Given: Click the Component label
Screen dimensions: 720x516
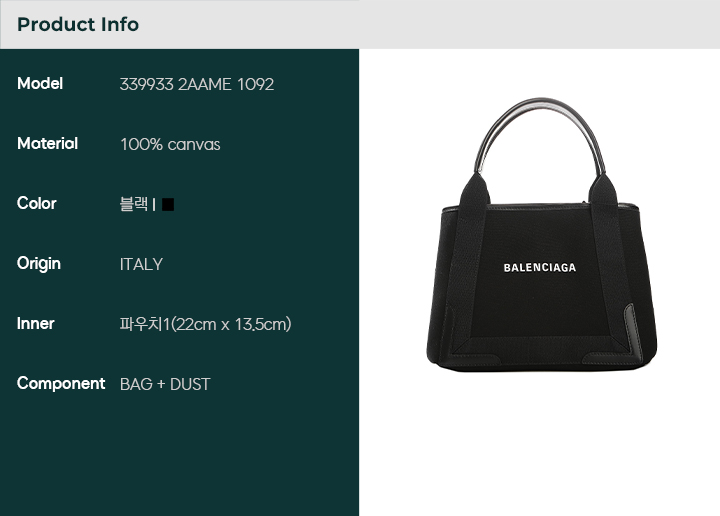Looking at the screenshot, I should pyautogui.click(x=61, y=384).
